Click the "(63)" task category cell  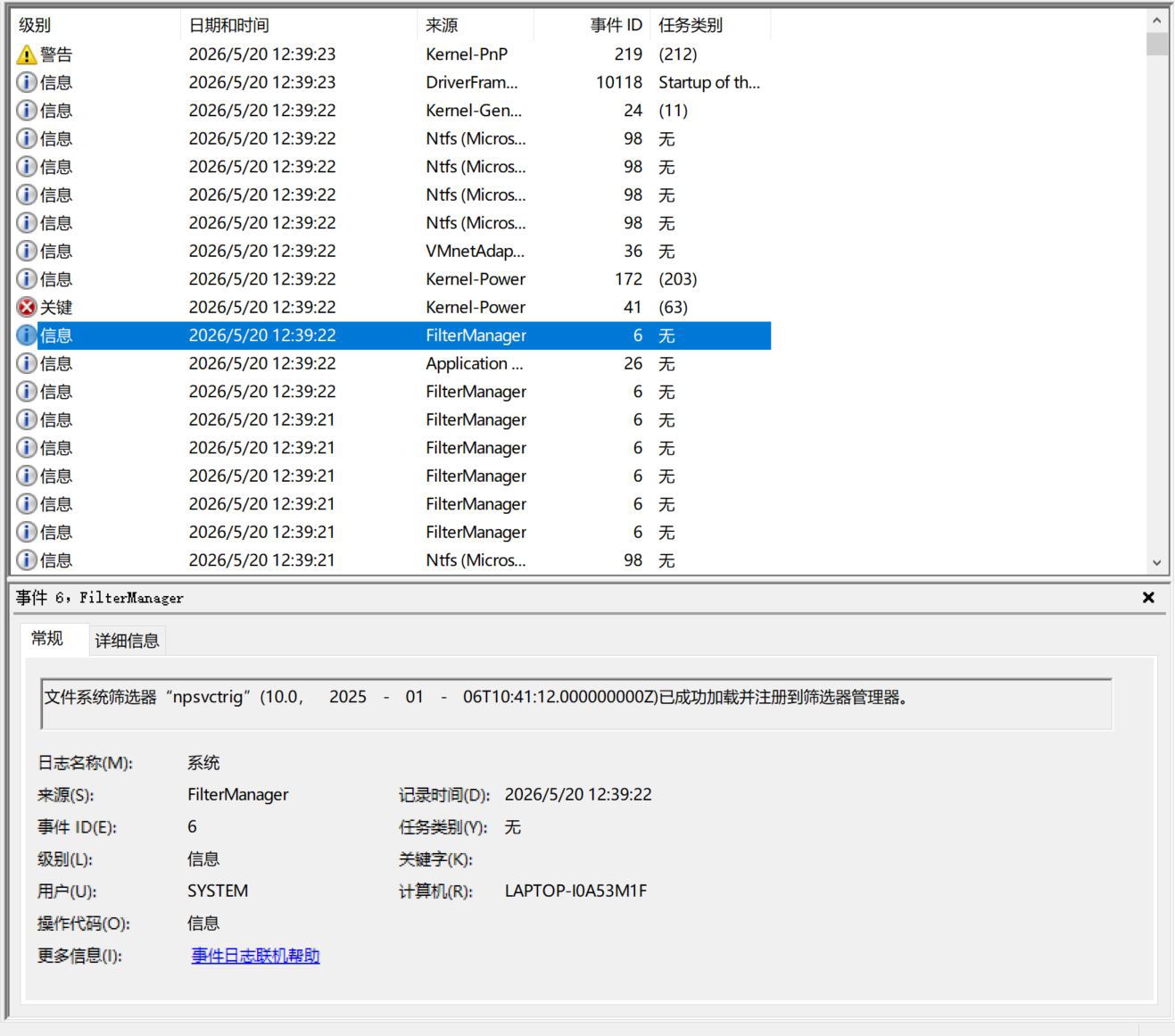click(x=673, y=307)
